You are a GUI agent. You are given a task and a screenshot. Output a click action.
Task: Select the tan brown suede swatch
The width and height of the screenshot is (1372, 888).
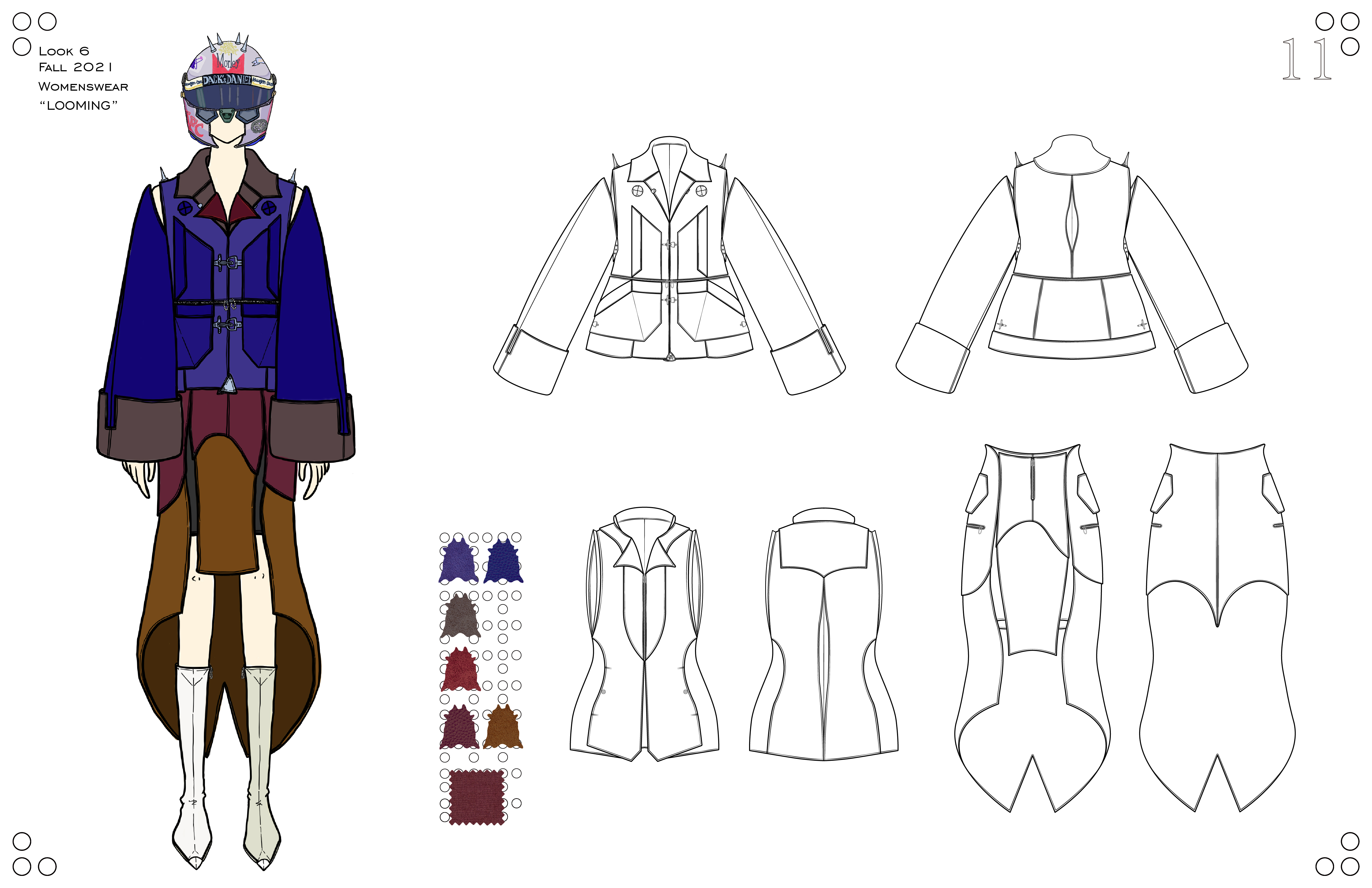click(x=503, y=728)
